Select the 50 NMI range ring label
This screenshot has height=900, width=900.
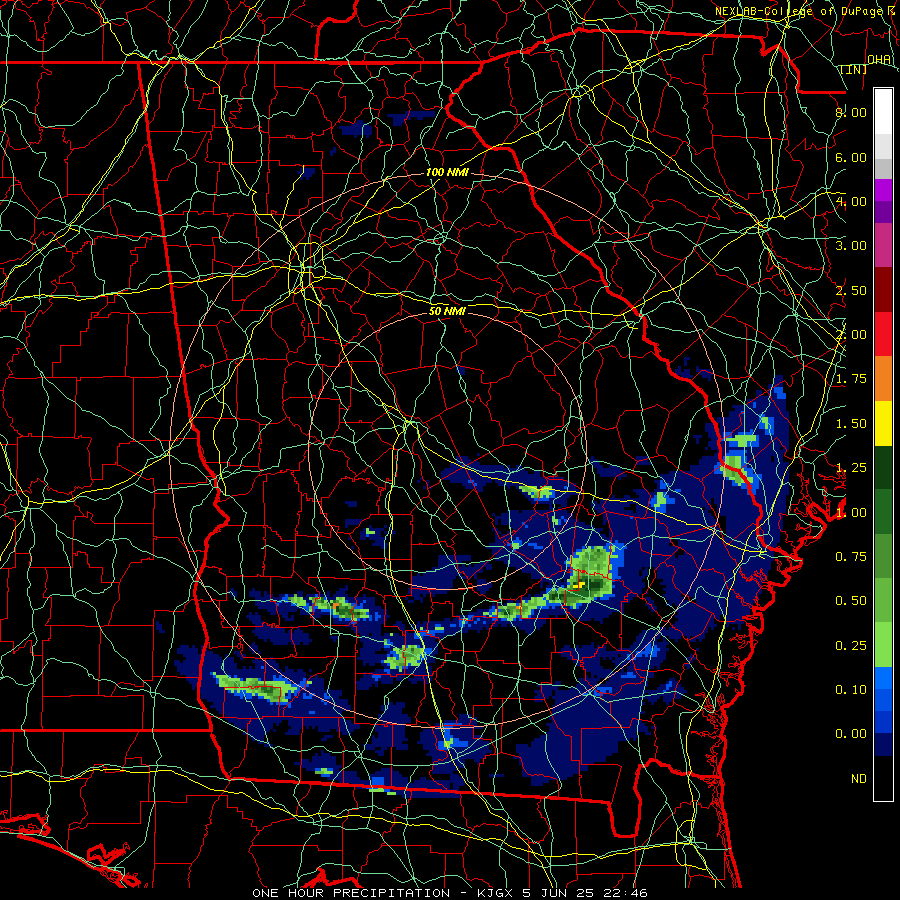point(447,311)
